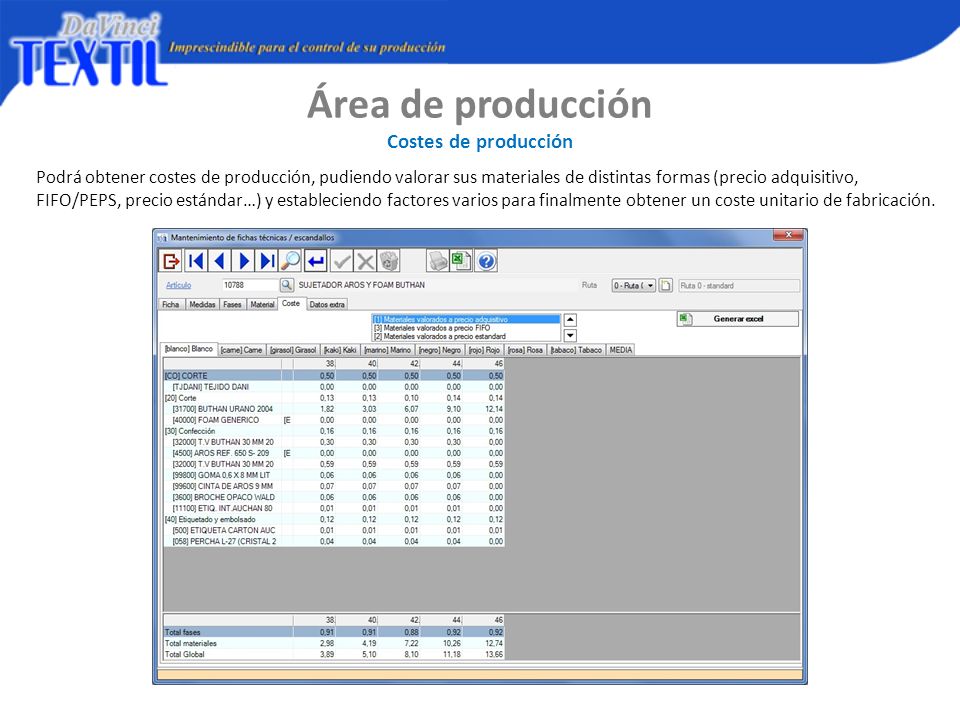960x720 pixels.
Task: Close the fichas técnicas window
Action: click(788, 235)
